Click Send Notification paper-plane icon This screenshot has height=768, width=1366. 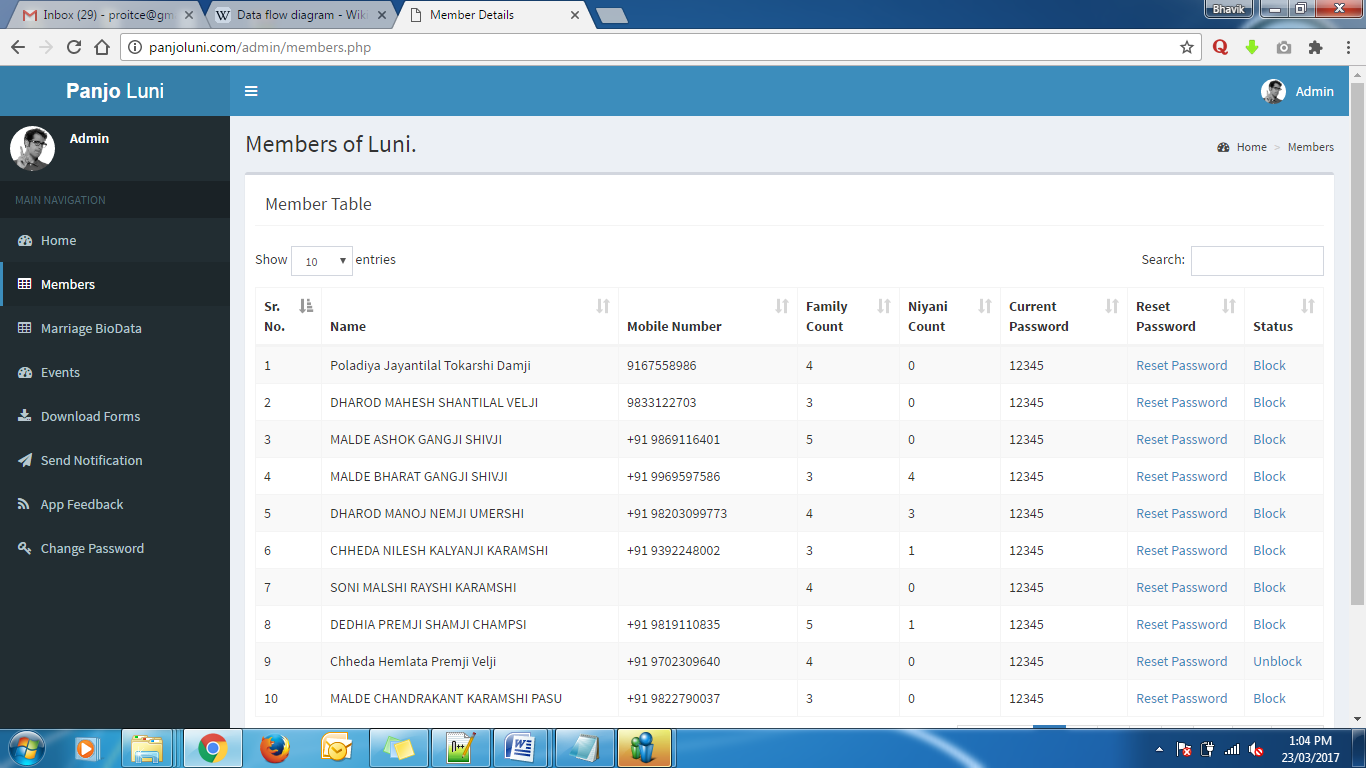pos(25,460)
